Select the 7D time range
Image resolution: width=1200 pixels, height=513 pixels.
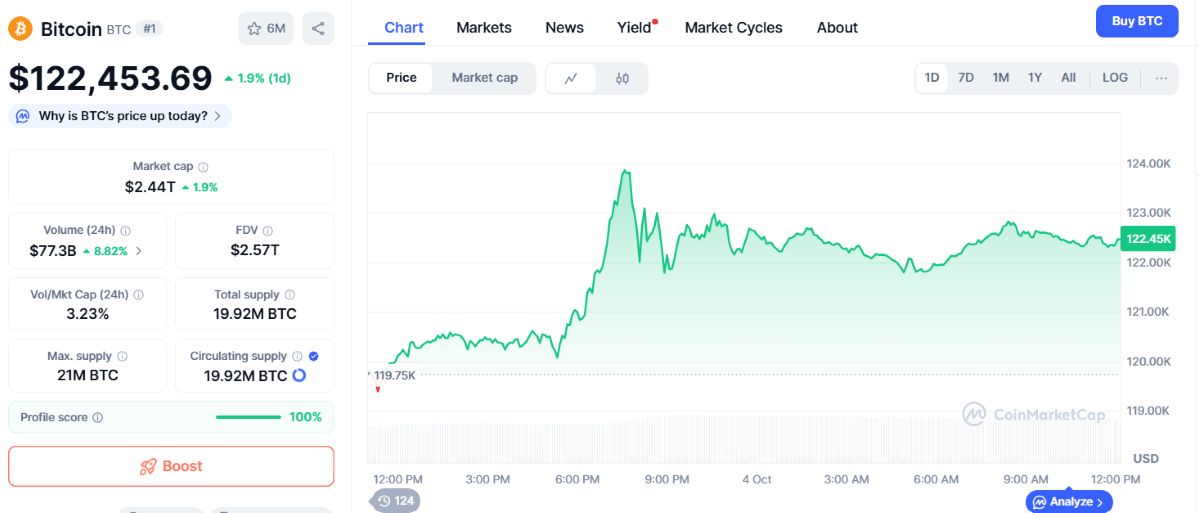(966, 78)
